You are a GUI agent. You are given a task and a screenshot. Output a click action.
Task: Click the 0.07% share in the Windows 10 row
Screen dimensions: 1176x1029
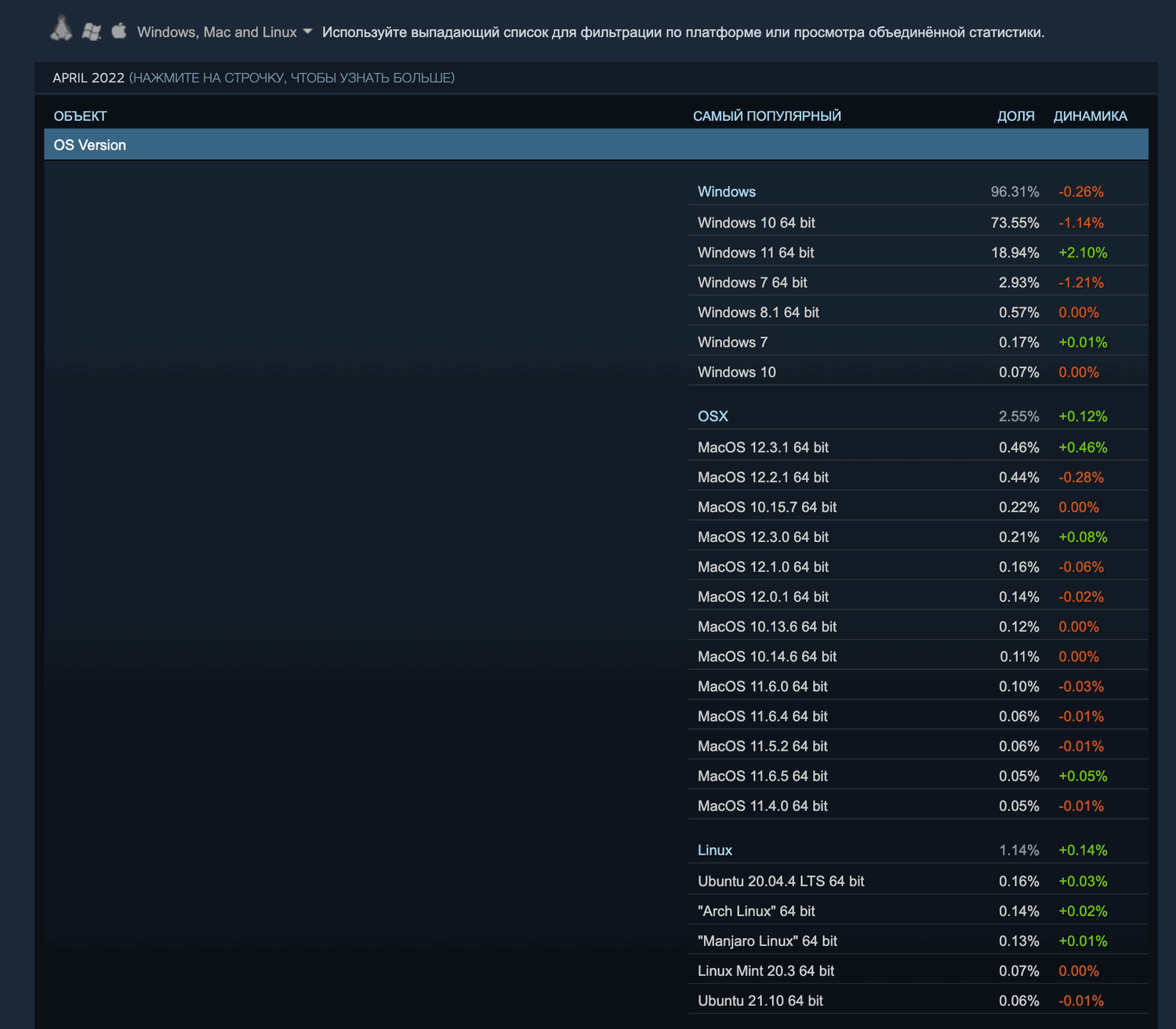coord(1019,372)
